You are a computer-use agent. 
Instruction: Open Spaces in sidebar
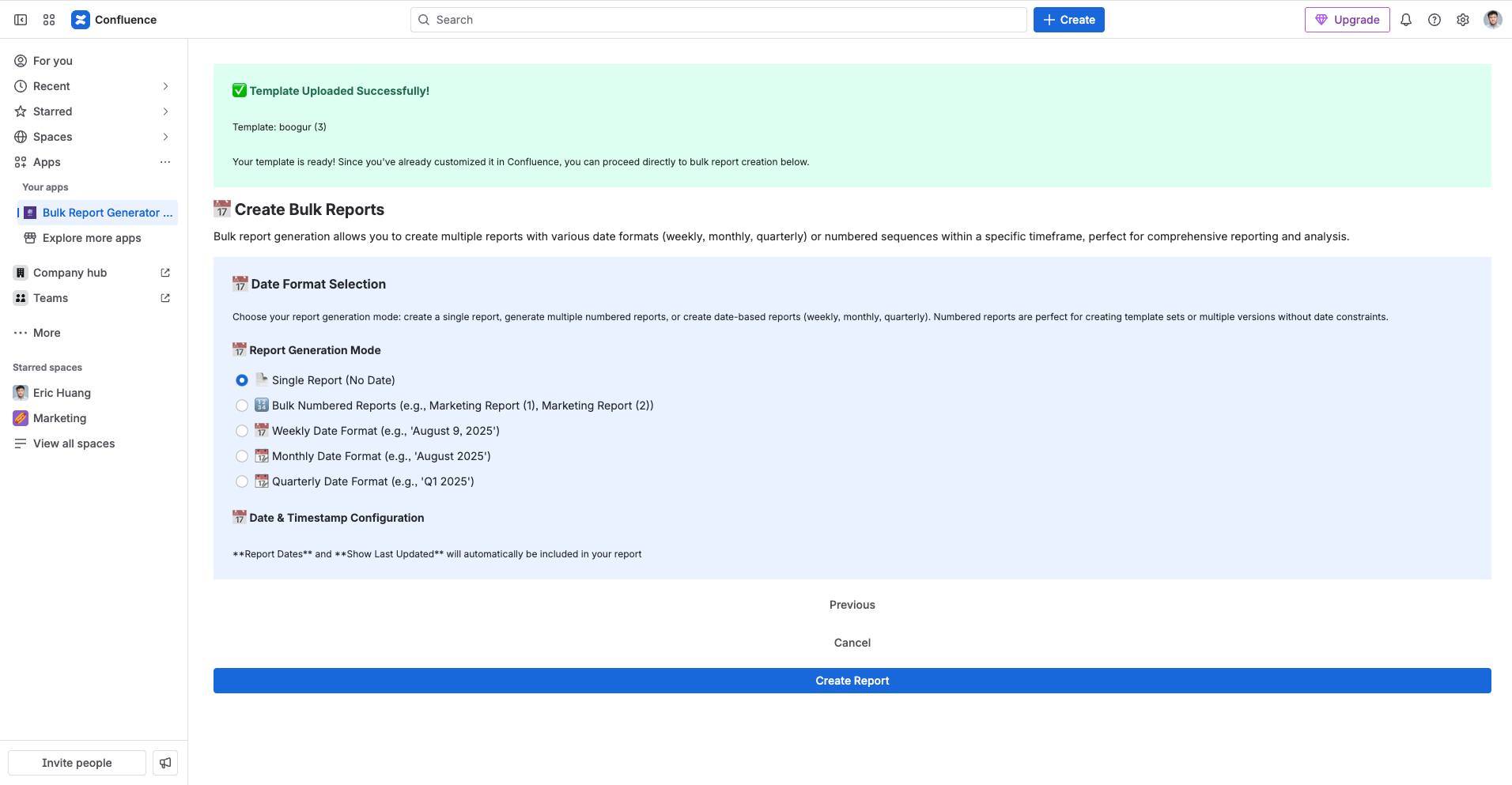coord(93,137)
